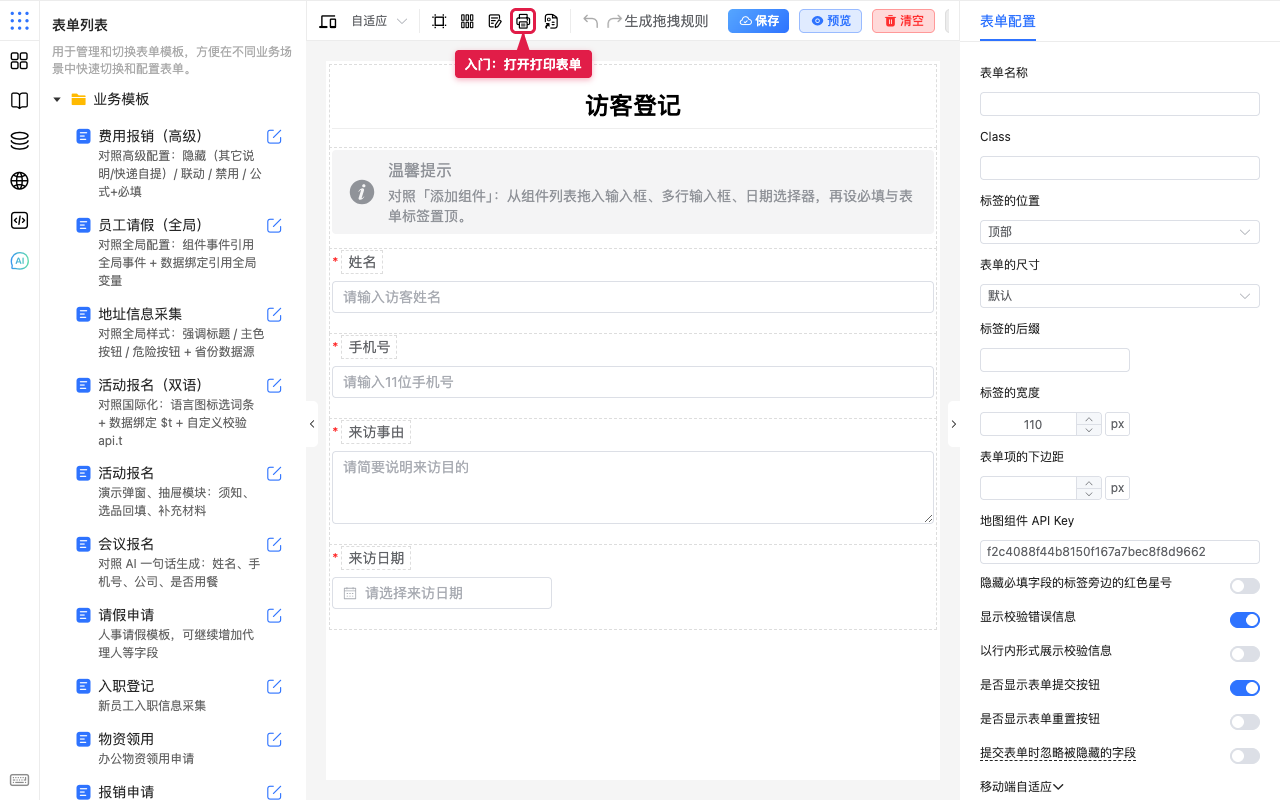Select the 表单配置 tab

(1007, 21)
